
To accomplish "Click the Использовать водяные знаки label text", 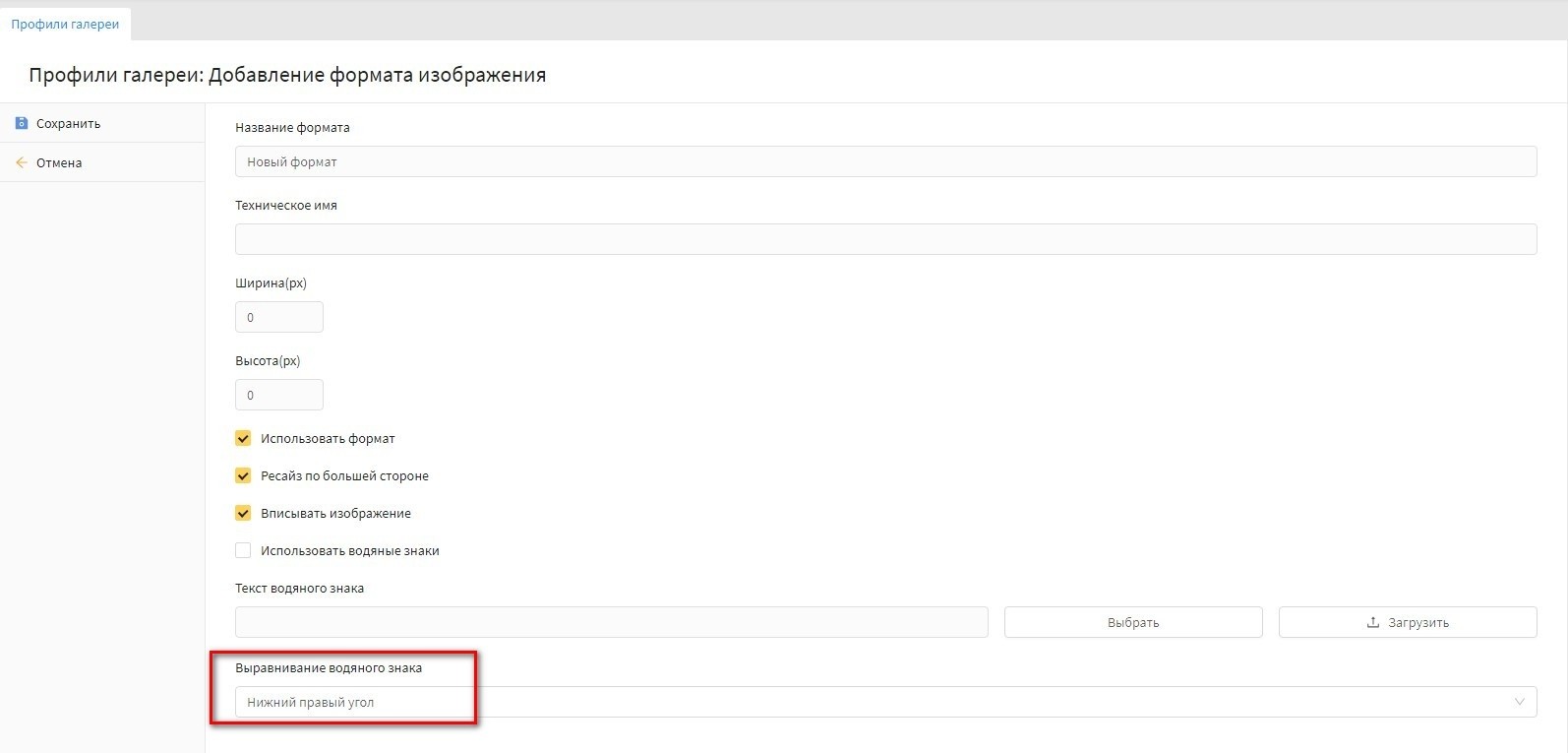I will (349, 551).
